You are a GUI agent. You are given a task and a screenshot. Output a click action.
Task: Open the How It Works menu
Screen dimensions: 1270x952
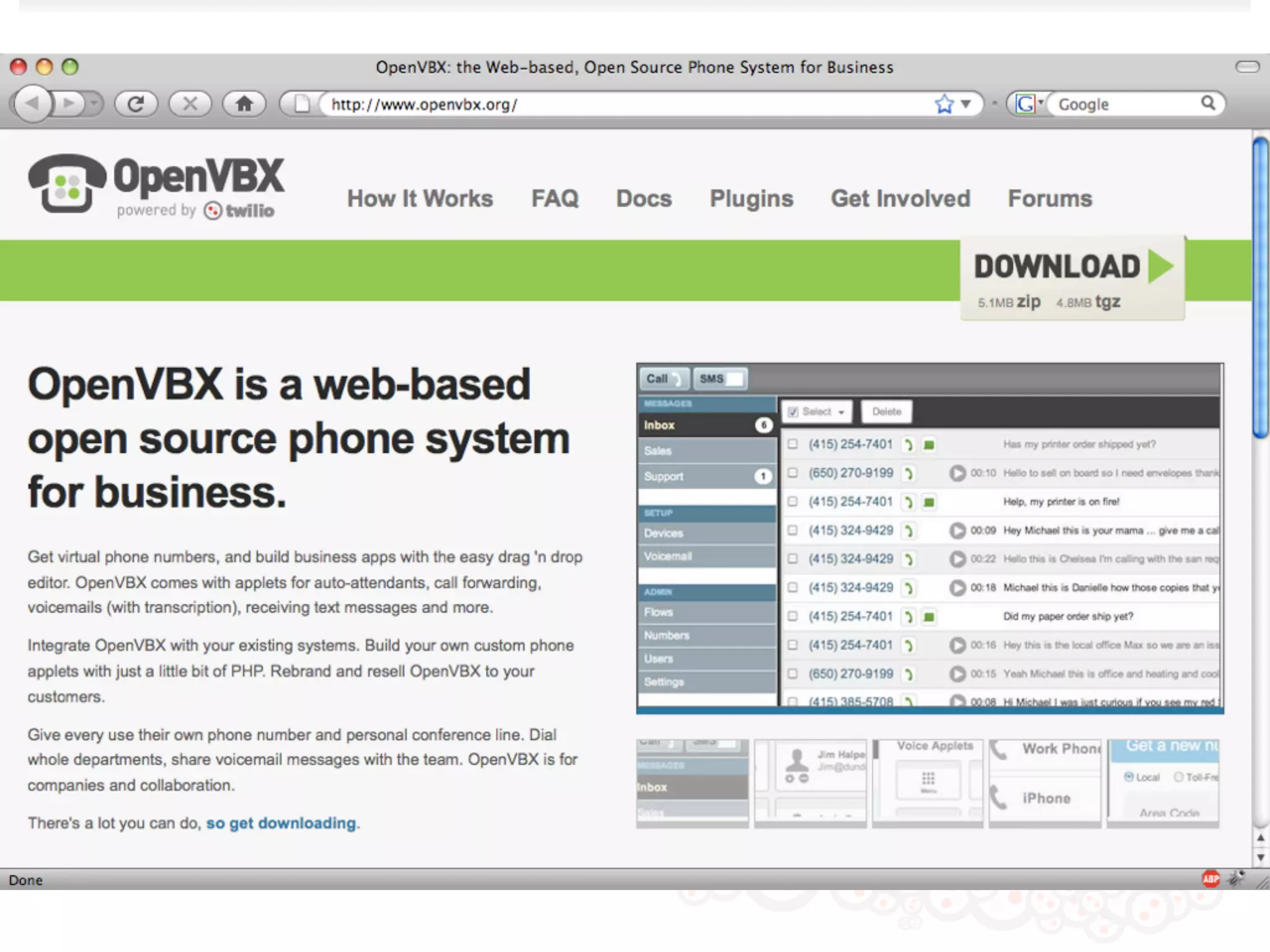click(x=420, y=198)
